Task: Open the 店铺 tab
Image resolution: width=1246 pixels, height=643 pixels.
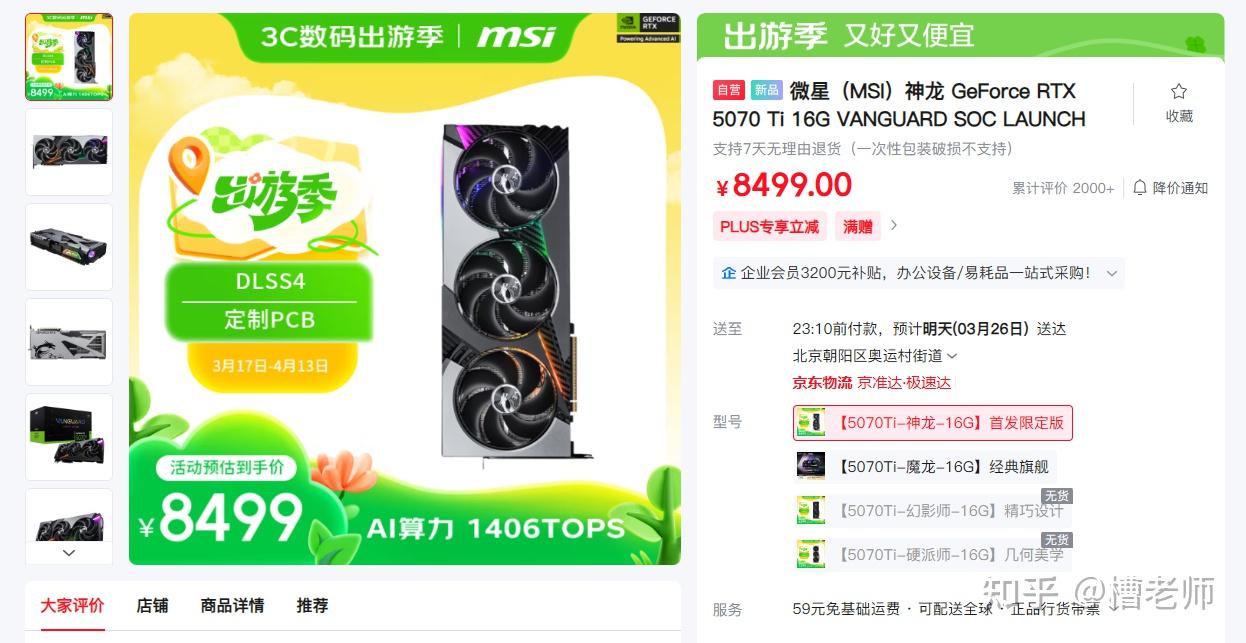Action: pyautogui.click(x=152, y=605)
